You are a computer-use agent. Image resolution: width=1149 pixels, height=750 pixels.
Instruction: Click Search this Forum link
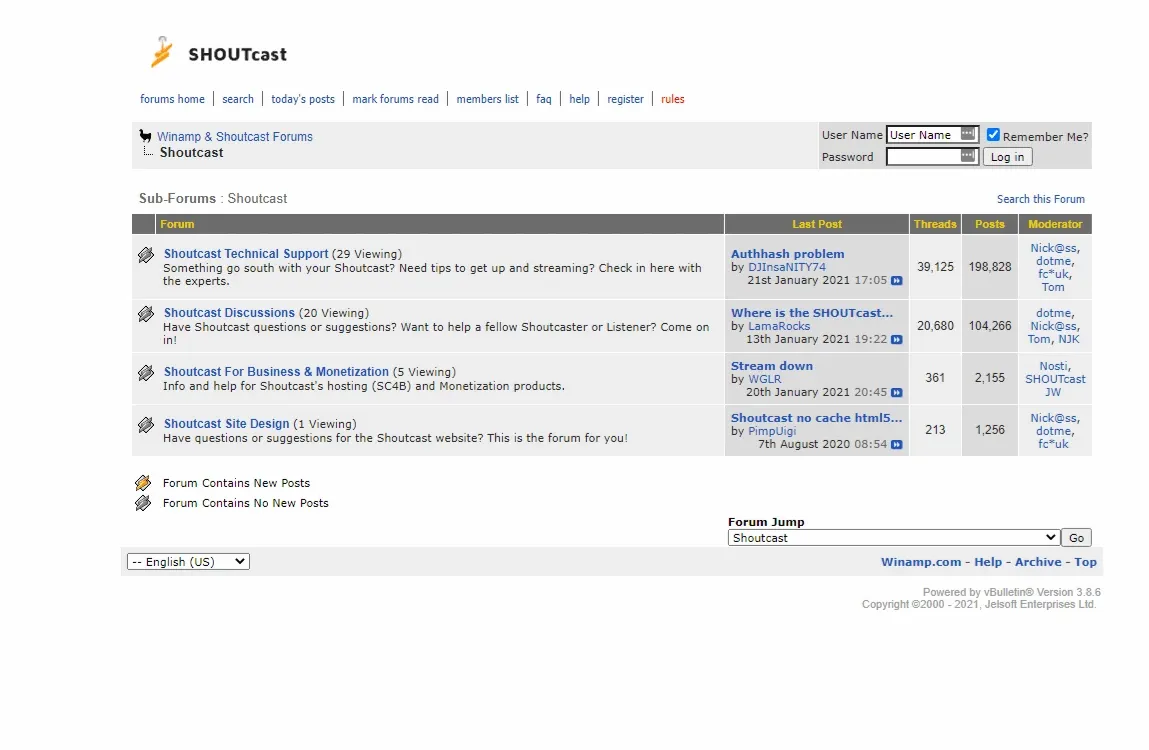click(1041, 199)
